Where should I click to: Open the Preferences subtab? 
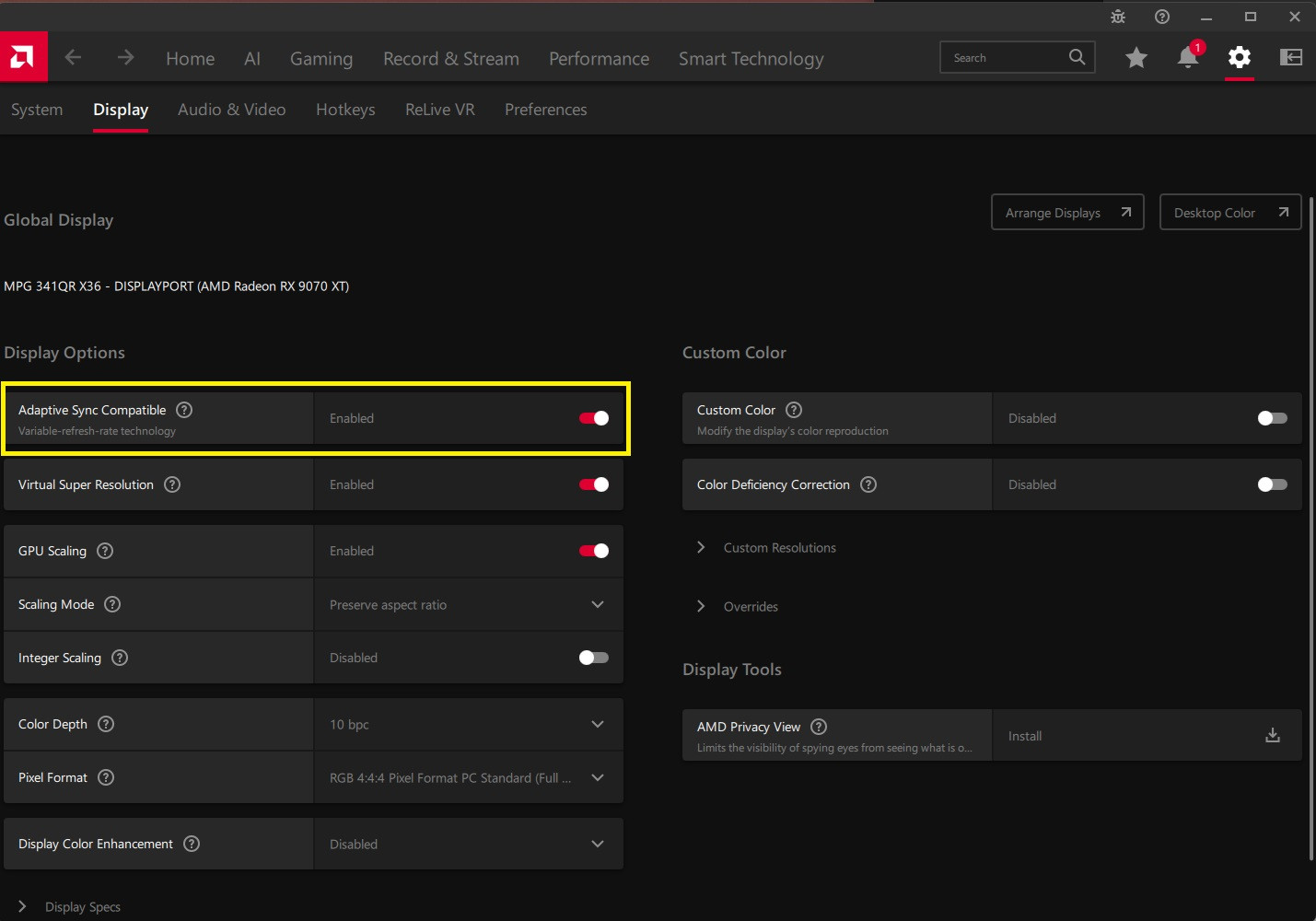tap(546, 110)
